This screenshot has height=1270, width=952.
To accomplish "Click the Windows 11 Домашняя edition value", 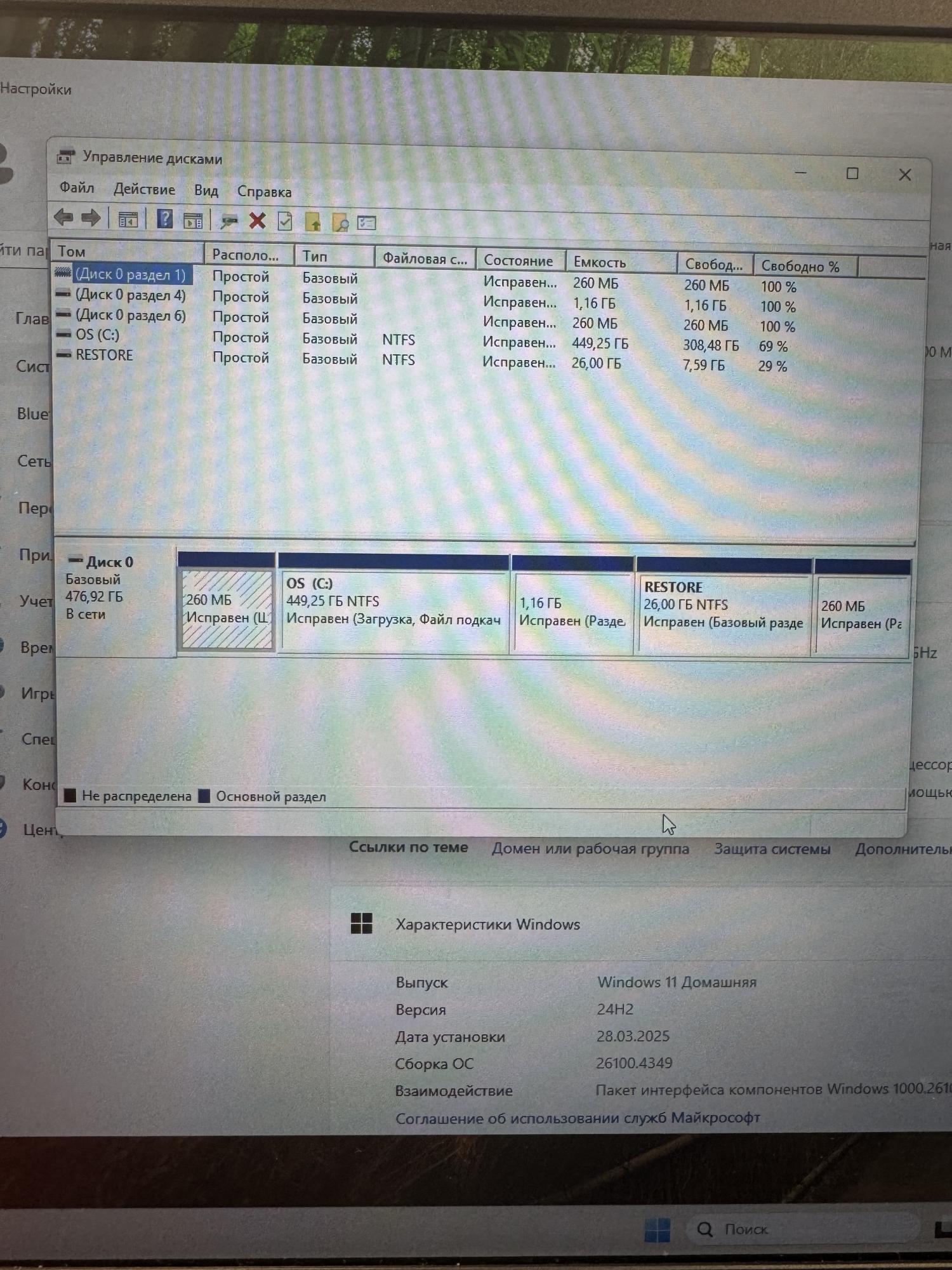I will [677, 982].
